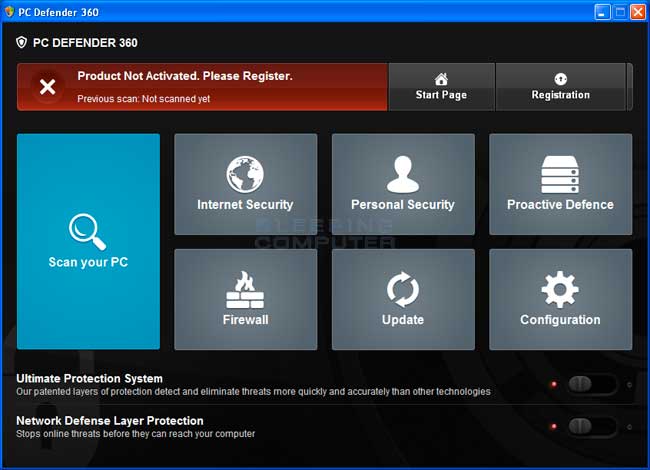Image resolution: width=650 pixels, height=470 pixels.
Task: Open Proactive Defence server icon
Action: click(x=560, y=174)
